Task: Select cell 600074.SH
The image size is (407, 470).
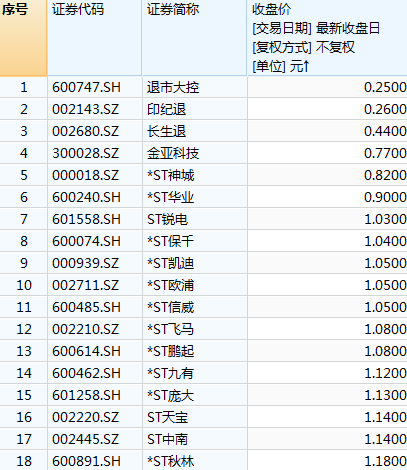Action: pyautogui.click(x=86, y=241)
